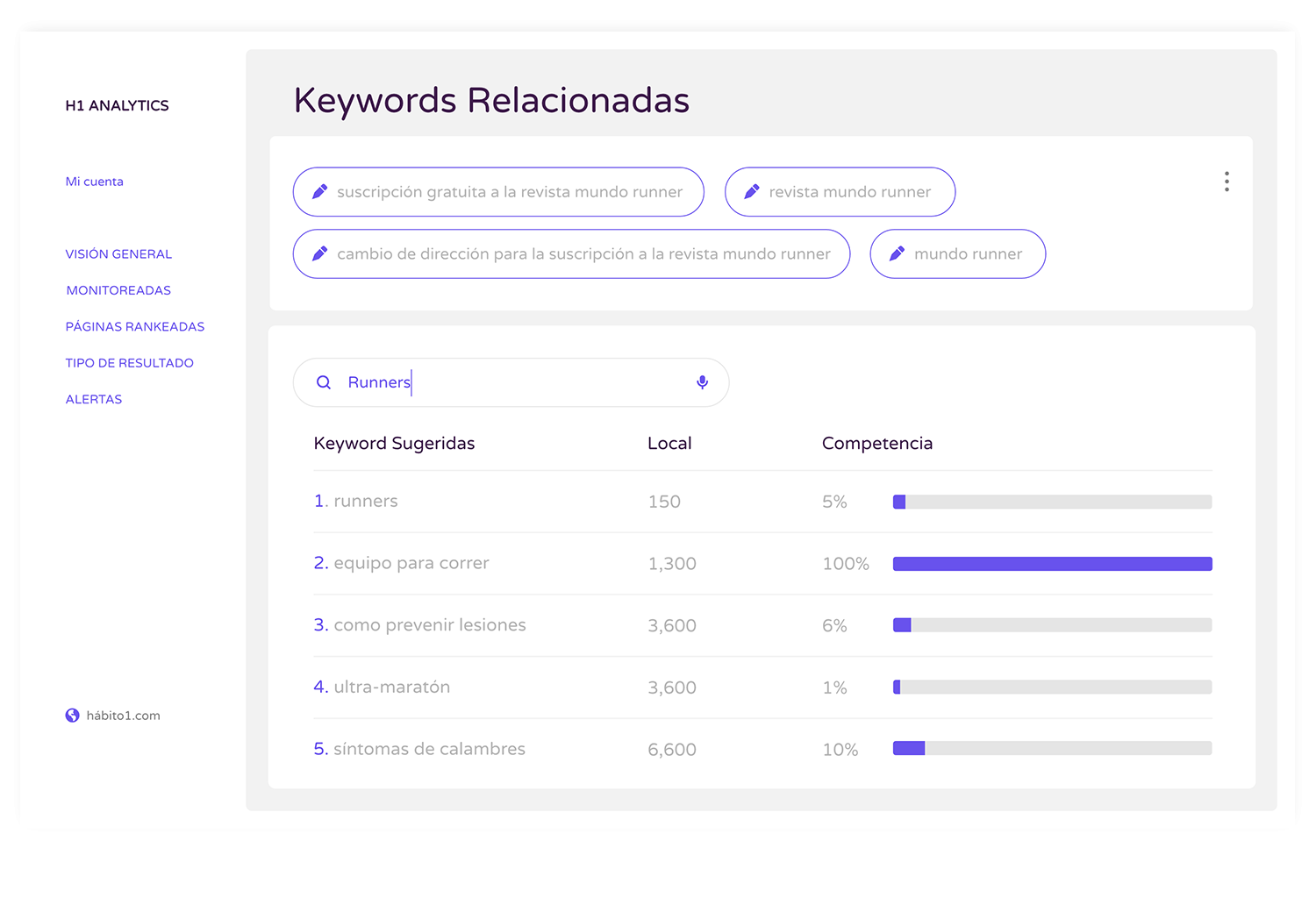Screen dimensions: 1316x912
Task: Click pencil icon on 'mundo runner' tag
Action: tap(897, 253)
